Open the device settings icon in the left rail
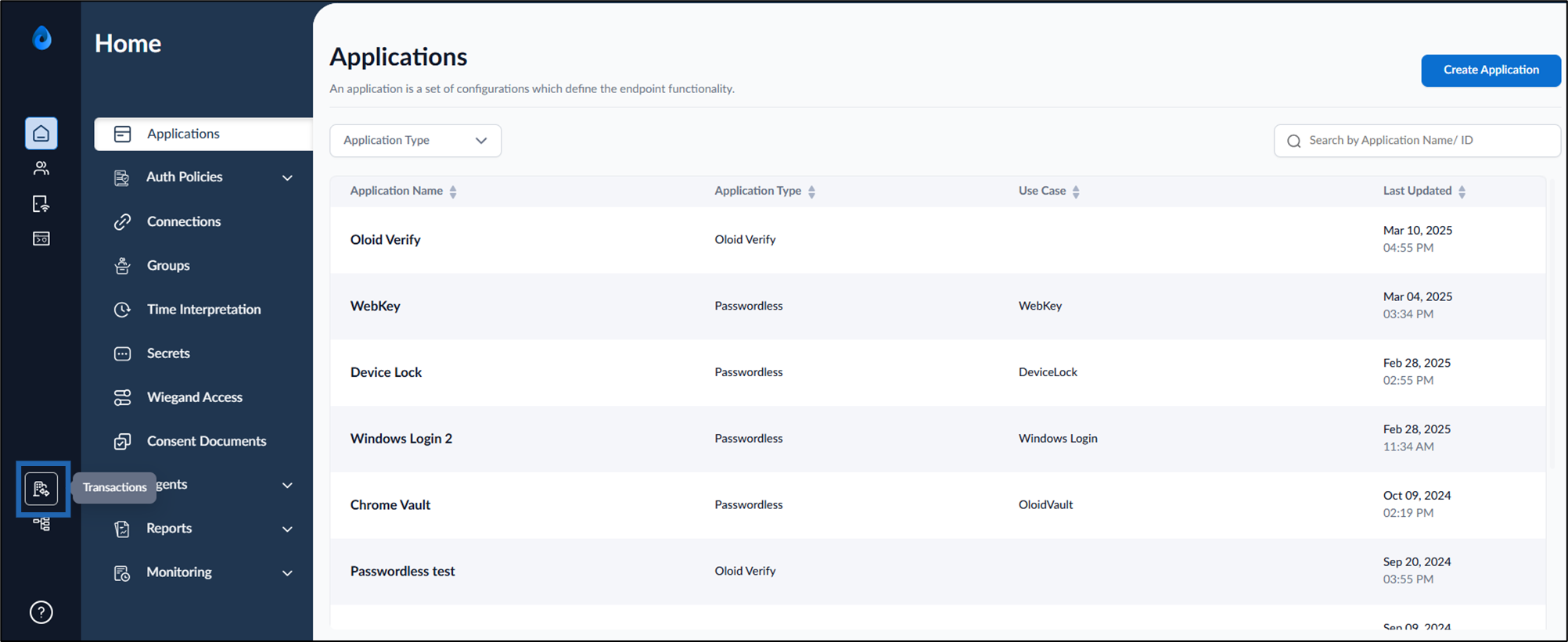 tap(41, 204)
